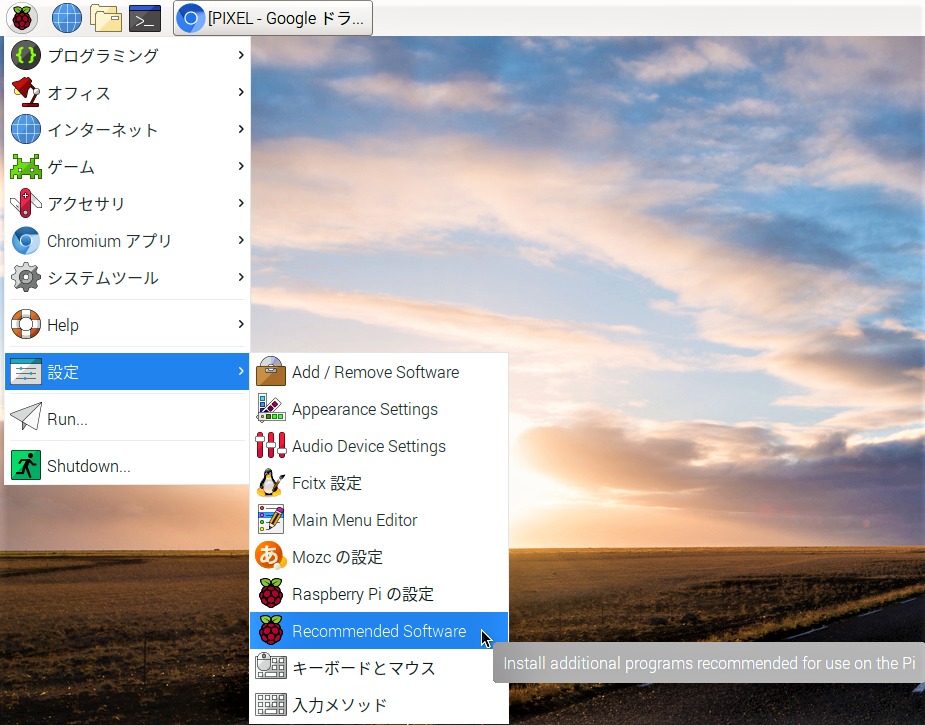Viewport: 925px width, 725px height.
Task: Click the Audio Device Settings mixer icon
Action: point(271,445)
